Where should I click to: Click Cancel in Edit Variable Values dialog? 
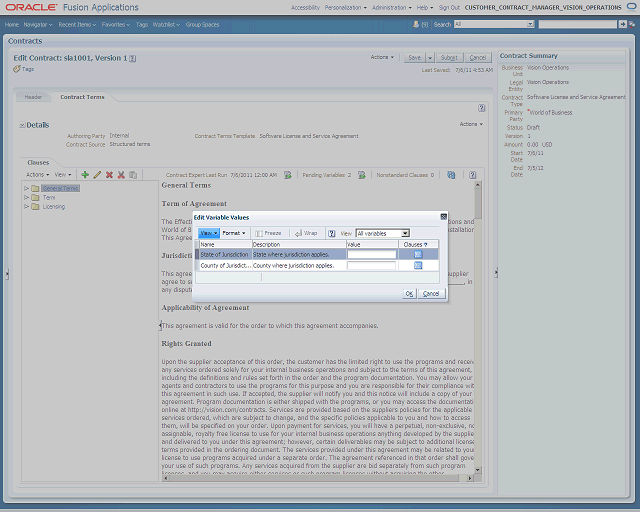click(431, 294)
